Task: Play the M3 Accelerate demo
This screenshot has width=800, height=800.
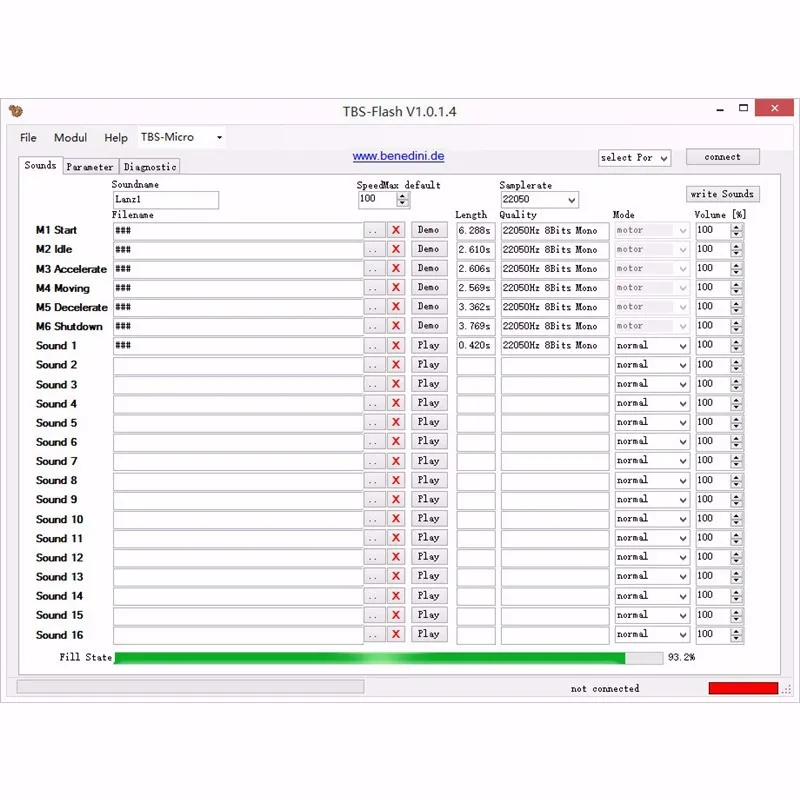Action: coord(429,268)
